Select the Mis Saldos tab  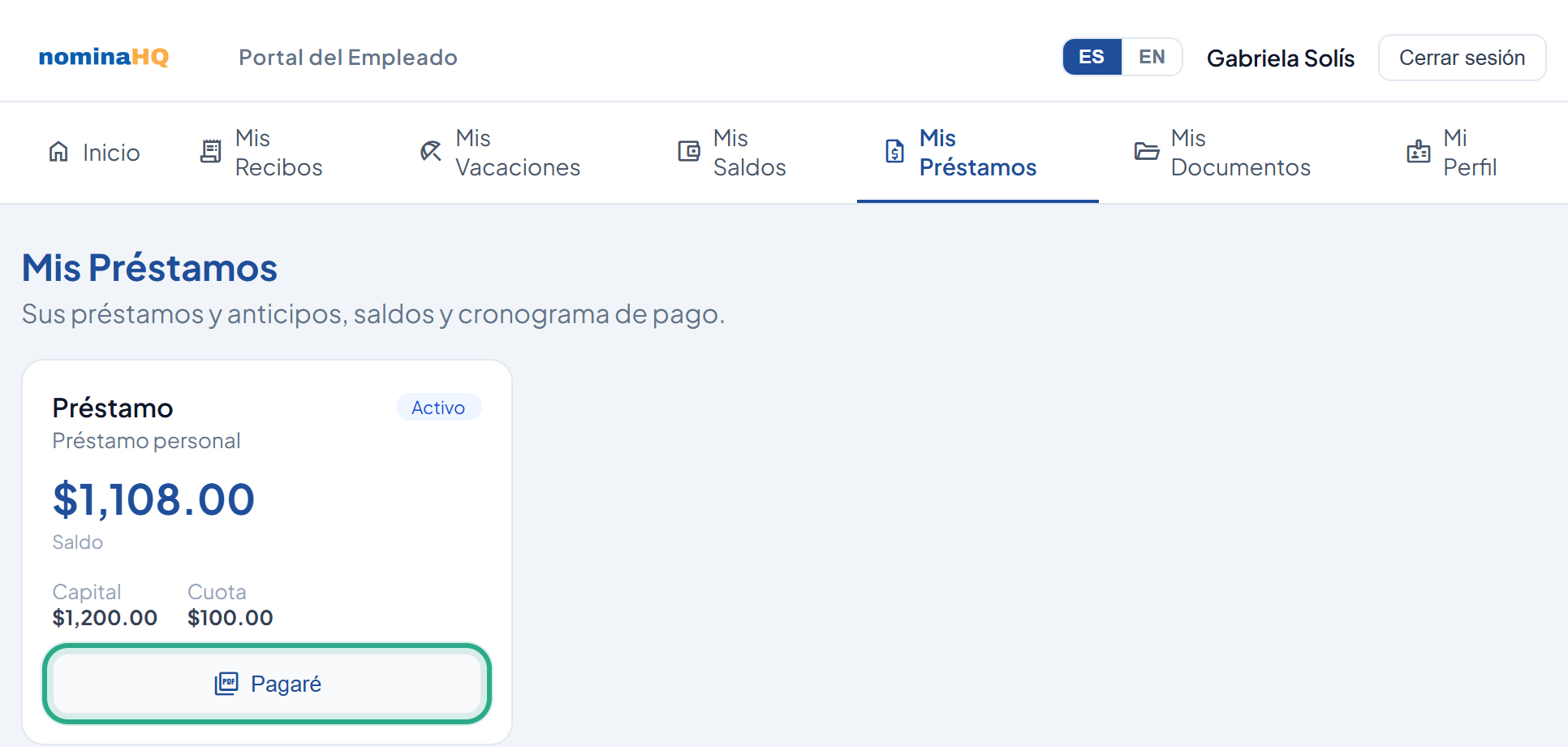click(x=732, y=153)
